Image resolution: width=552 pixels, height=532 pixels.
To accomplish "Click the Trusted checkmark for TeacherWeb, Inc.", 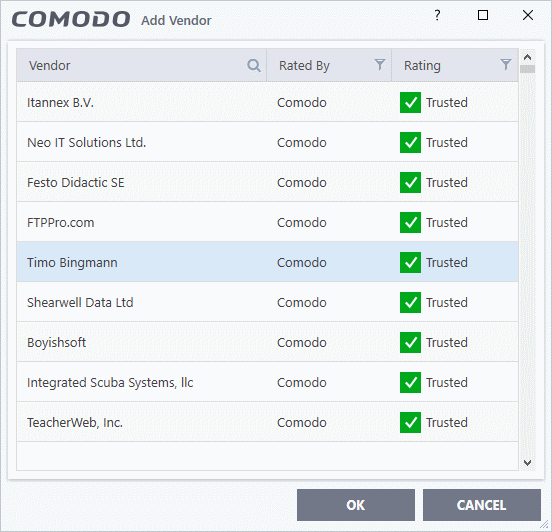I will (x=410, y=422).
